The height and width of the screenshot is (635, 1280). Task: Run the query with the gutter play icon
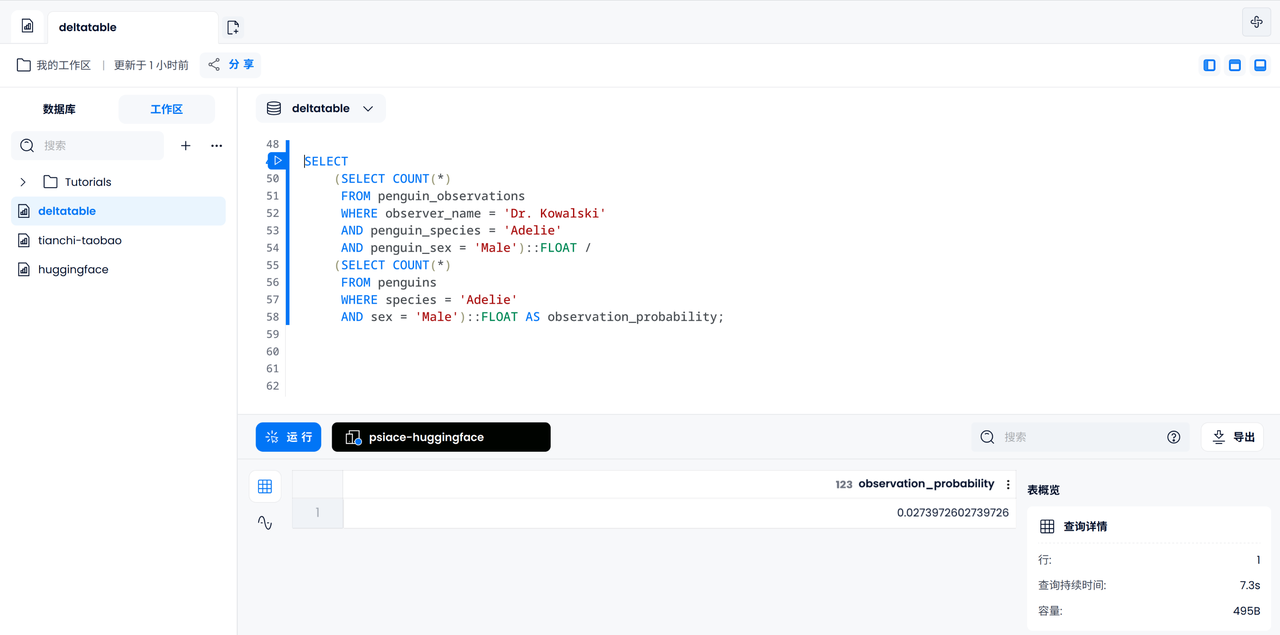coord(278,160)
